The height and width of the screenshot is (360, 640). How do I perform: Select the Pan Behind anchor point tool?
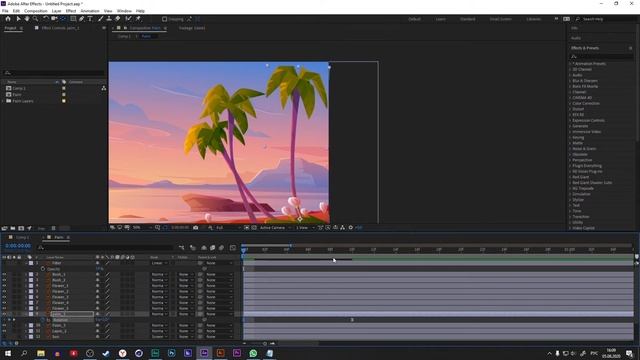[63, 19]
